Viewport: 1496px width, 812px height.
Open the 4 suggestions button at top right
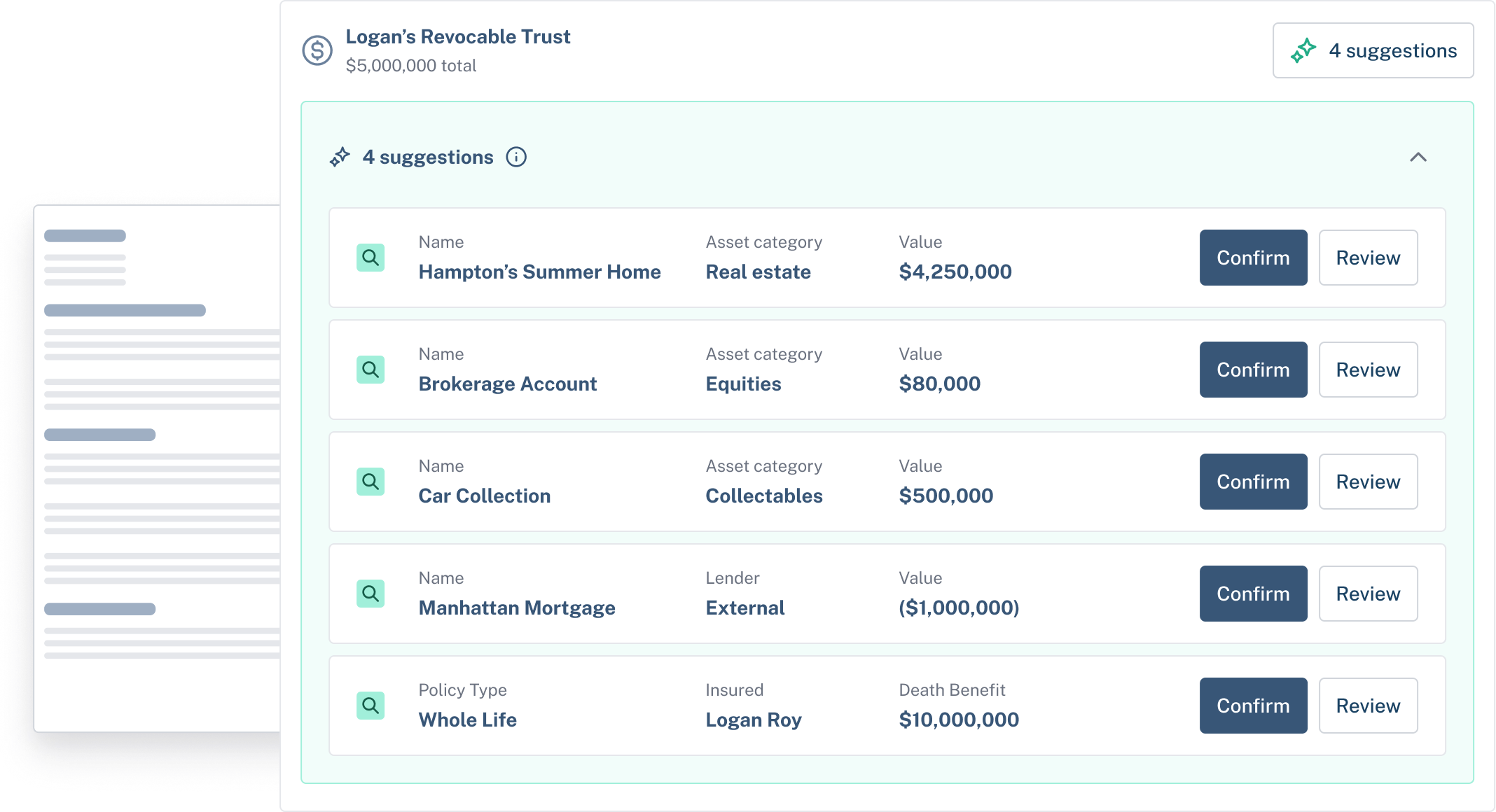(x=1373, y=50)
